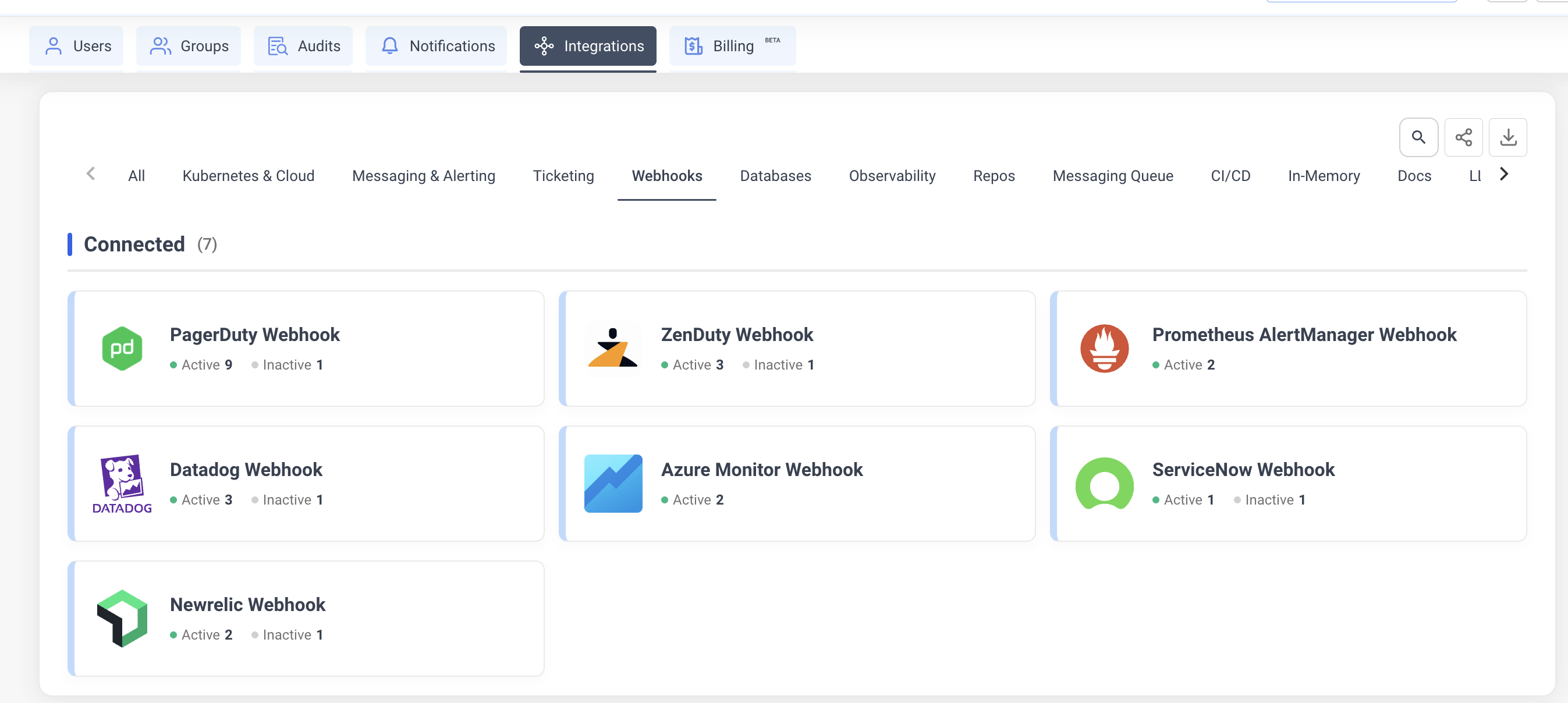Click the share icon
Image resolution: width=1568 pixels, height=703 pixels.
coord(1464,136)
